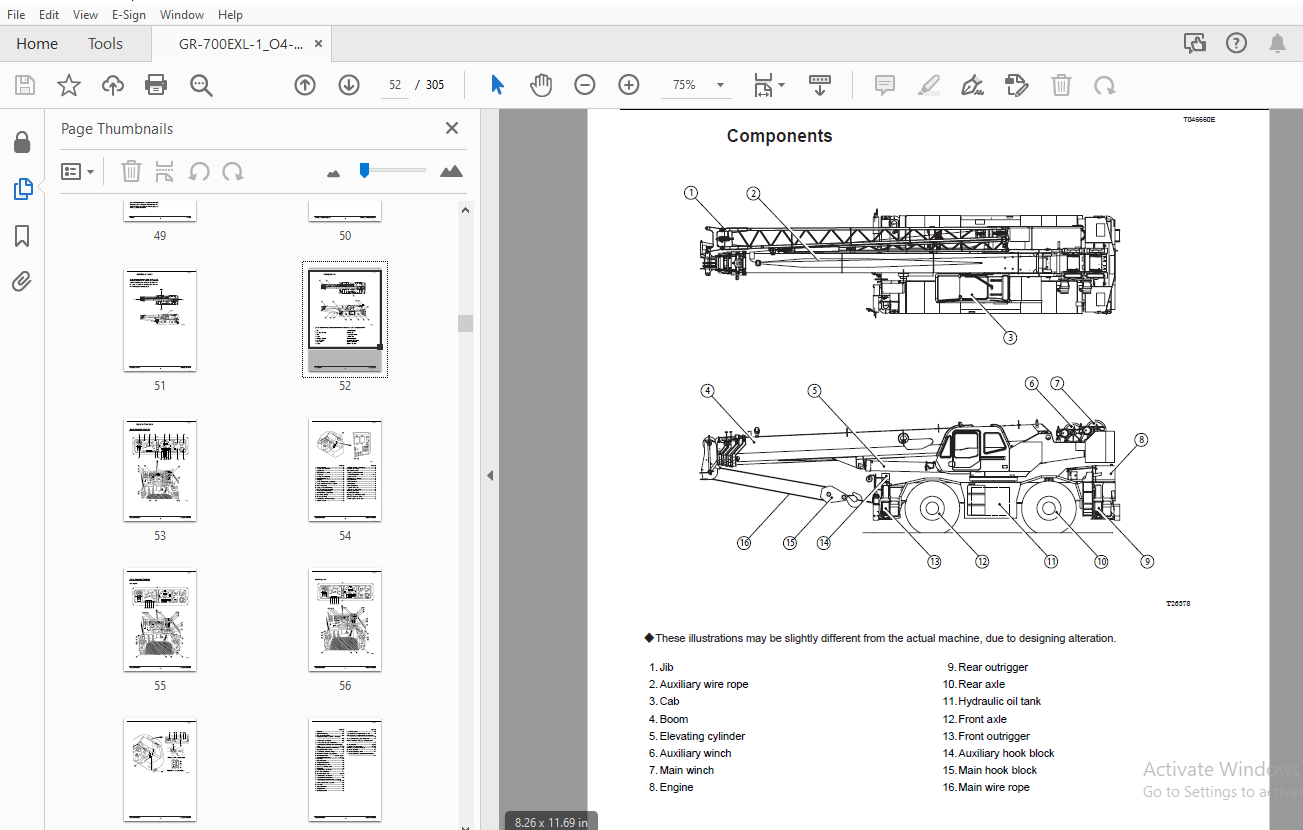Close the GR-700EXL-1 document tab
Image resolution: width=1303 pixels, height=830 pixels.
pyautogui.click(x=319, y=44)
